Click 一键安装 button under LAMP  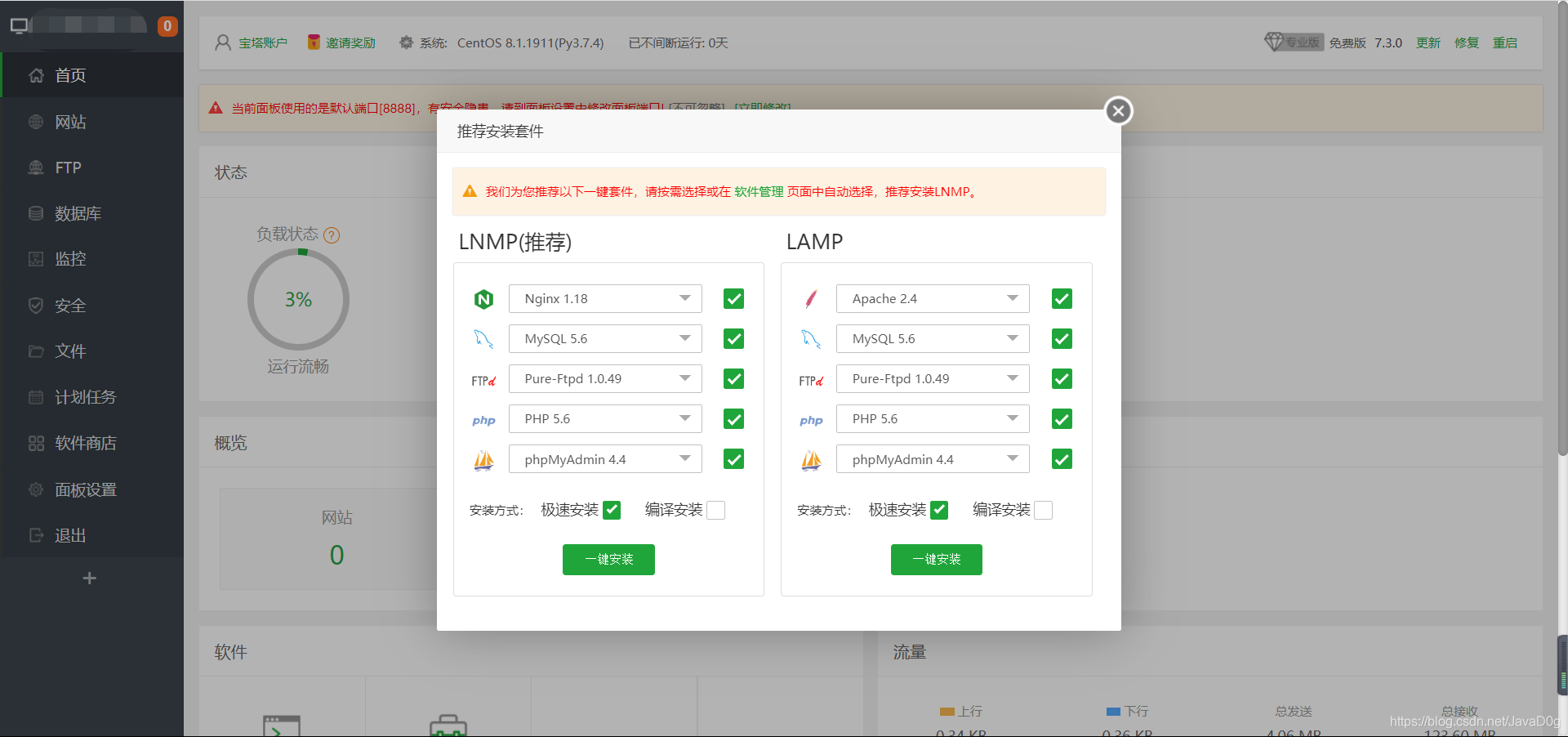click(937, 560)
